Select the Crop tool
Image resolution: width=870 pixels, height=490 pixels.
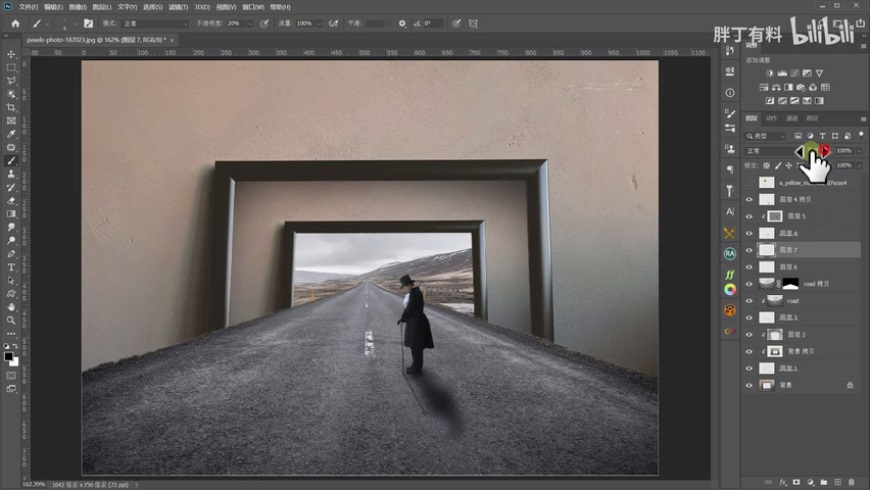(x=11, y=107)
